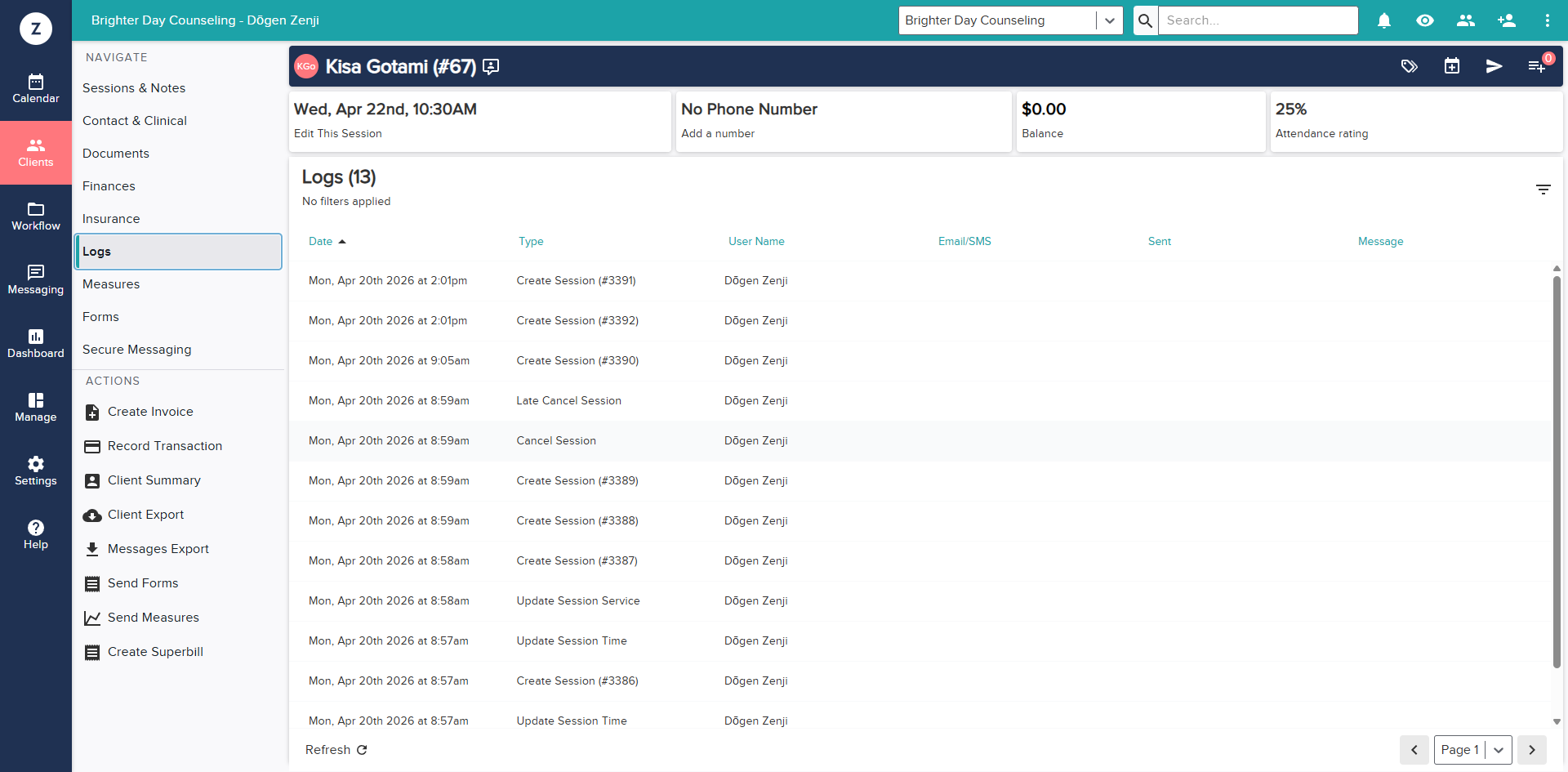Open Client Summary action
Image resolution: width=1568 pixels, height=772 pixels.
[142, 480]
